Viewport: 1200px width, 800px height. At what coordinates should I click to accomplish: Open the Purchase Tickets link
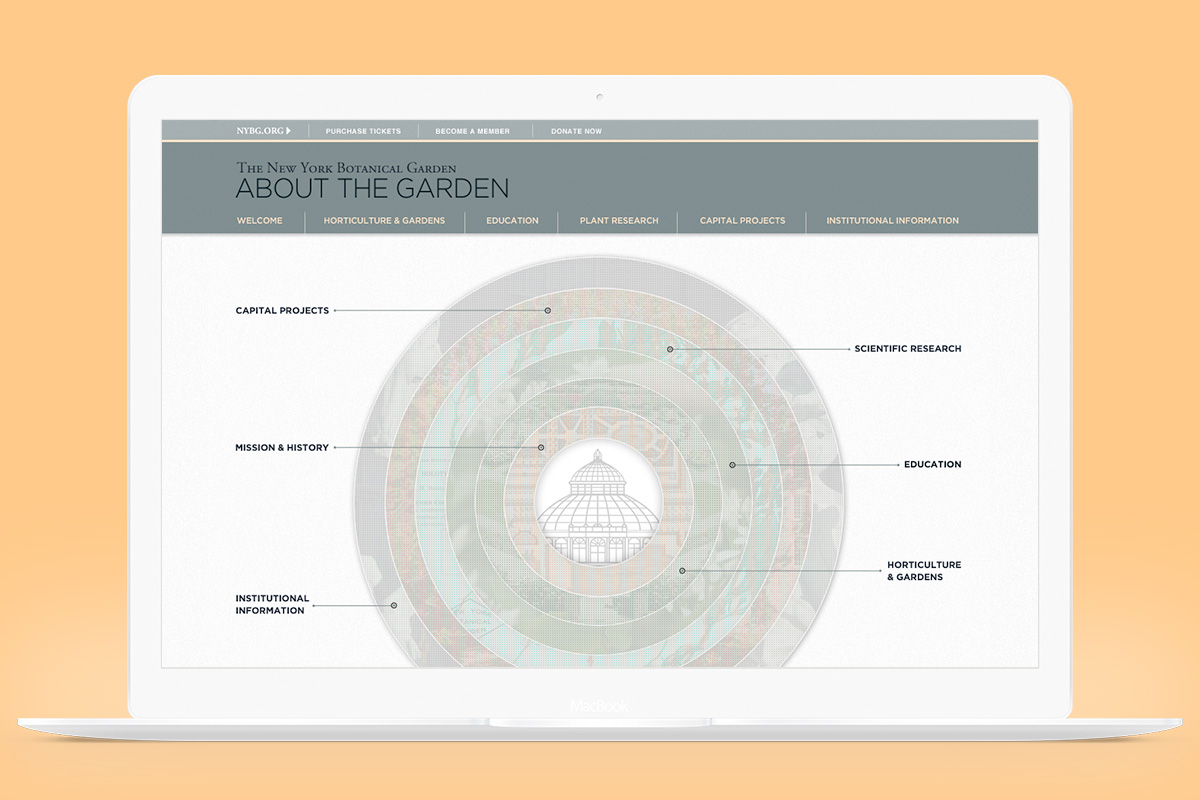pyautogui.click(x=363, y=131)
